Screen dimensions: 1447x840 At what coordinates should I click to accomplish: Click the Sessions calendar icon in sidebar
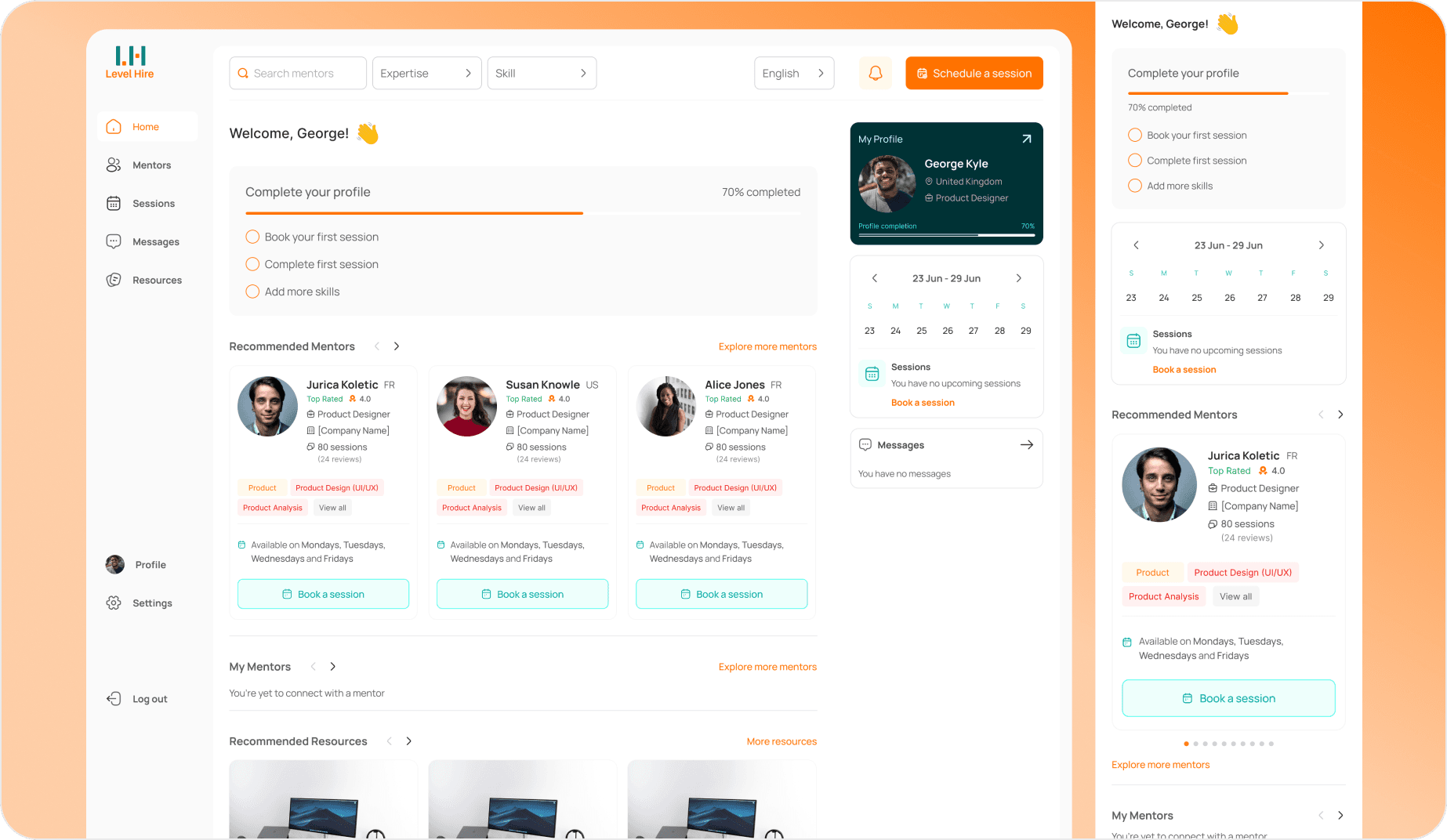[114, 204]
